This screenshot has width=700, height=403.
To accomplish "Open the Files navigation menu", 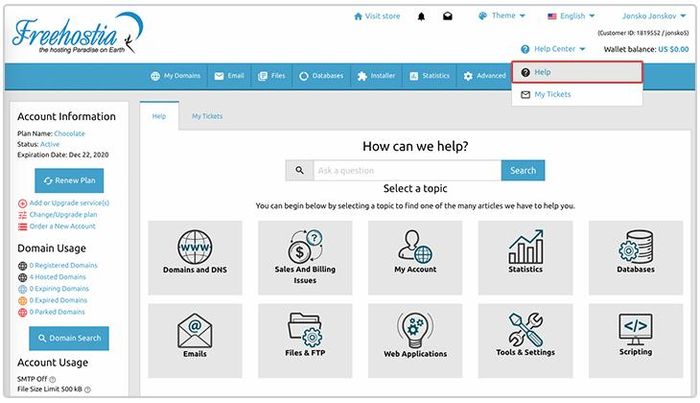I will [271, 76].
